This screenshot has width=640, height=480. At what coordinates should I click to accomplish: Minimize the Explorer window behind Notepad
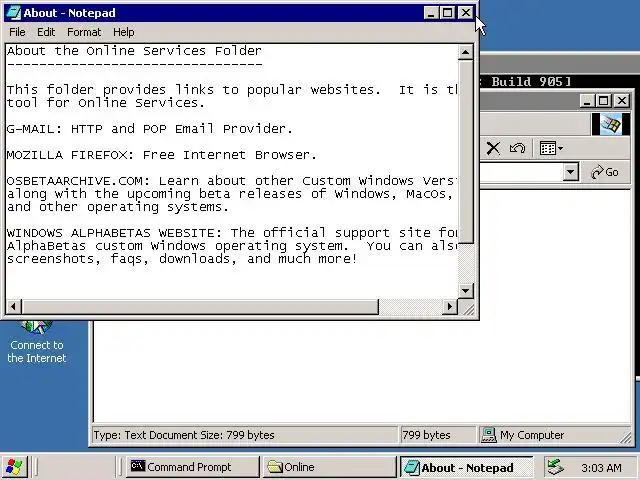587,100
